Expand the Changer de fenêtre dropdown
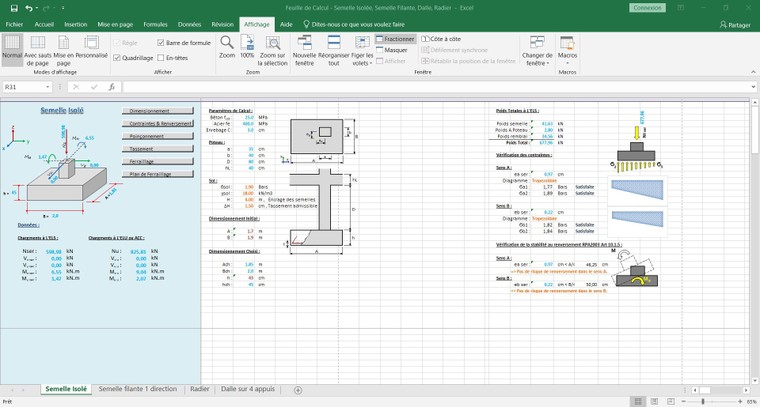The height and width of the screenshot is (407, 760). (537, 62)
